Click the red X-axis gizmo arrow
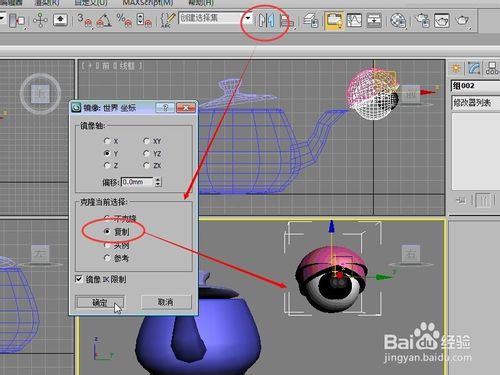The image size is (500, 375). 427,92
